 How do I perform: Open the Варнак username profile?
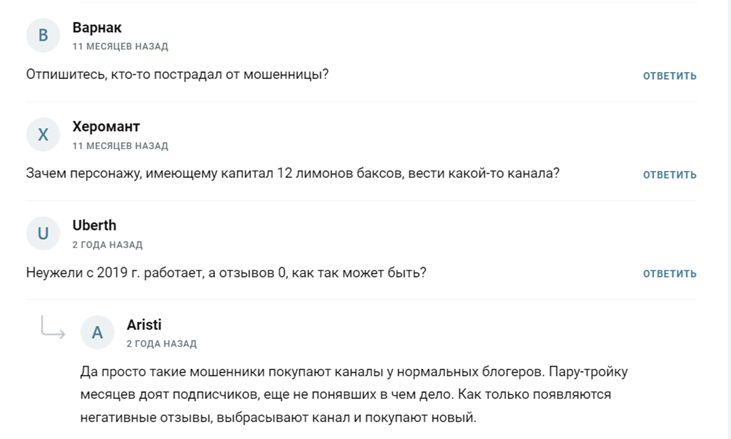[97, 27]
